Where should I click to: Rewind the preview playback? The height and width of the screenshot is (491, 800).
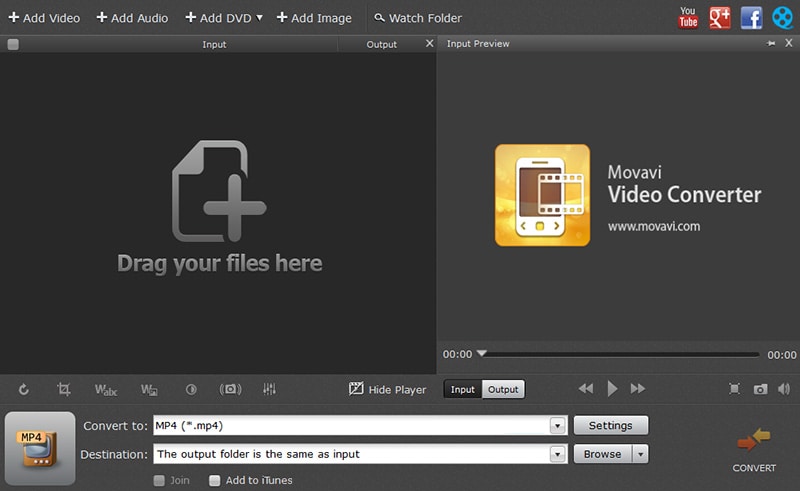tap(586, 389)
